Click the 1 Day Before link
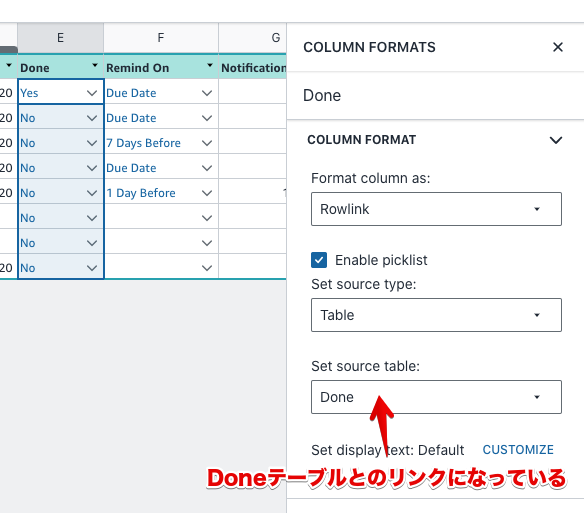 (x=141, y=193)
